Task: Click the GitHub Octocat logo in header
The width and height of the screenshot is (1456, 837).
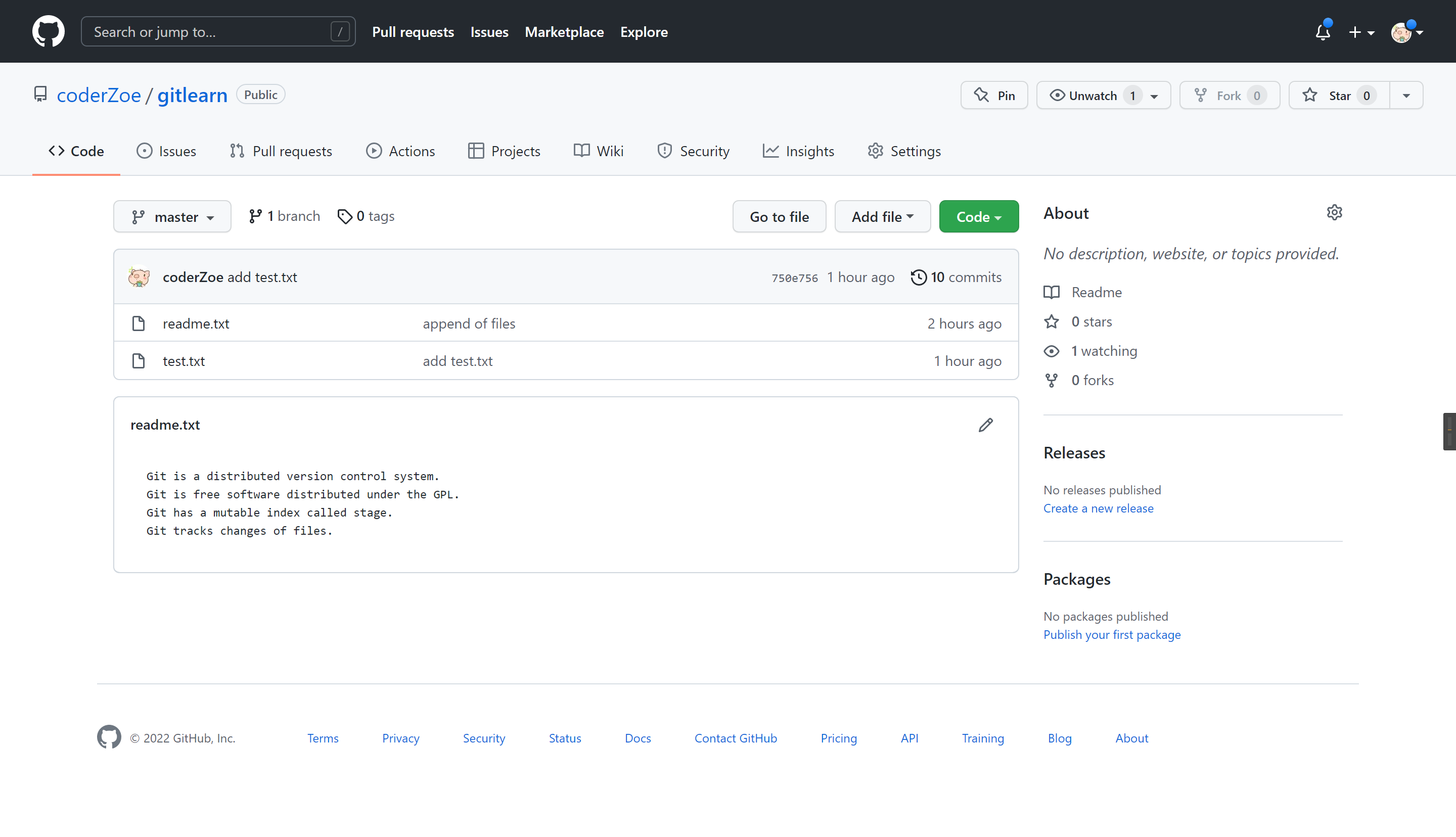Action: click(49, 31)
